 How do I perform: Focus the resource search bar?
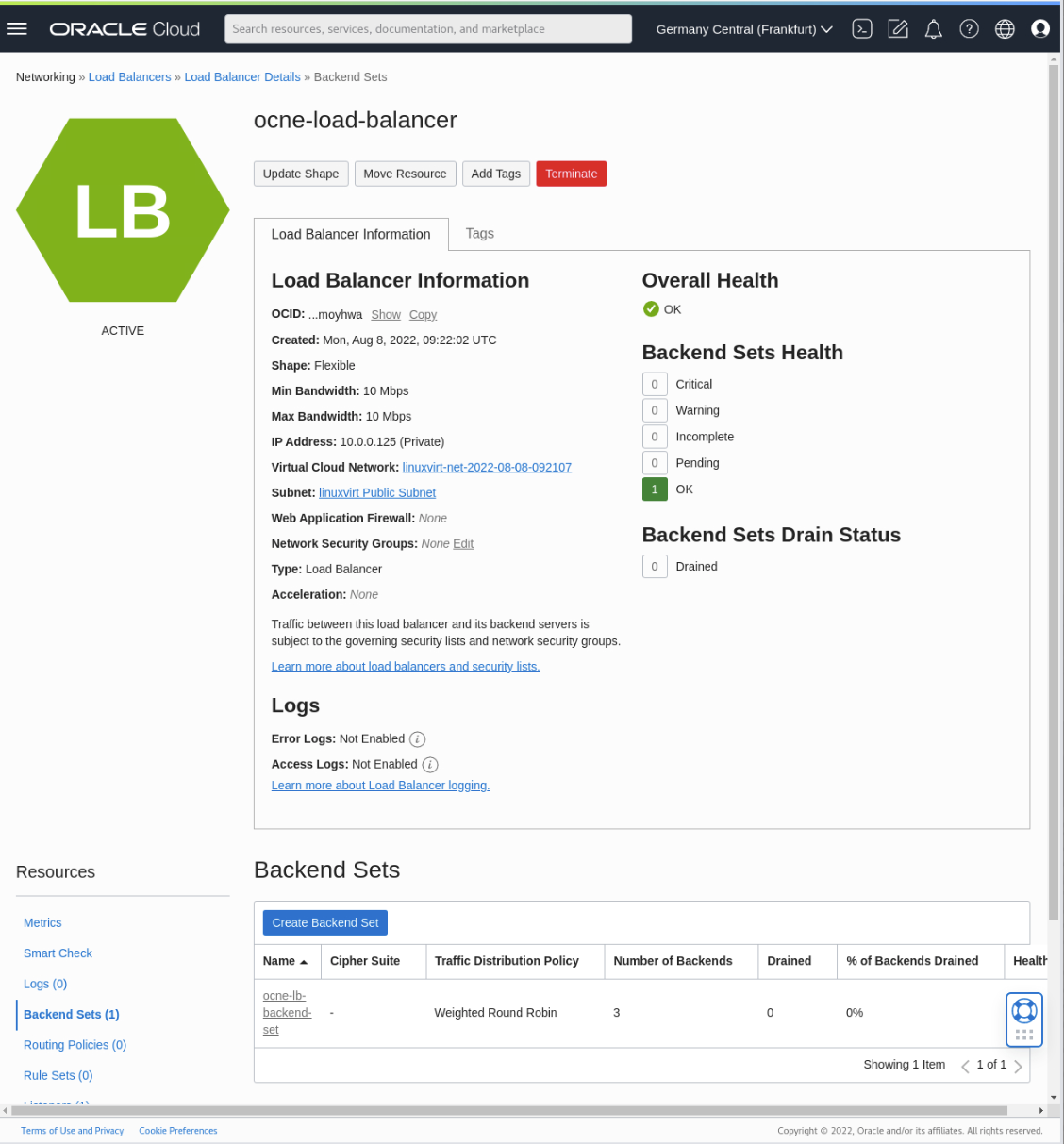tap(427, 28)
